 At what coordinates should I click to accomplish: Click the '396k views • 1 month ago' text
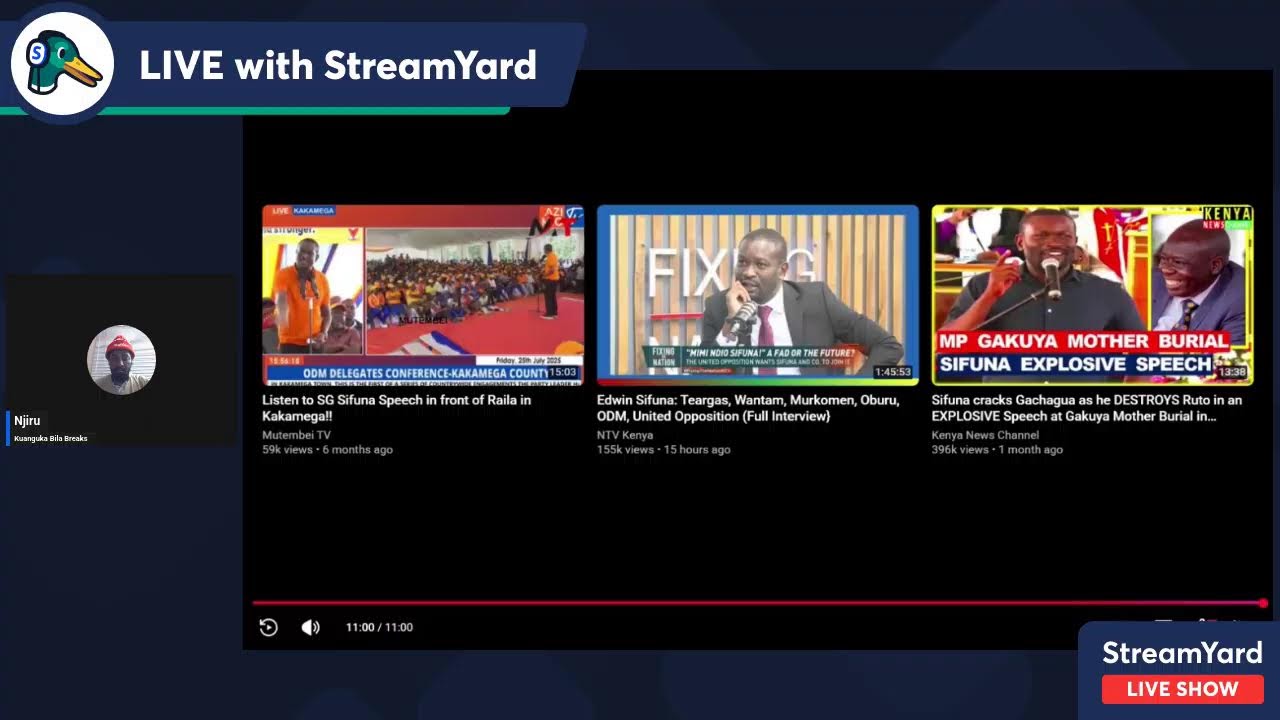997,450
